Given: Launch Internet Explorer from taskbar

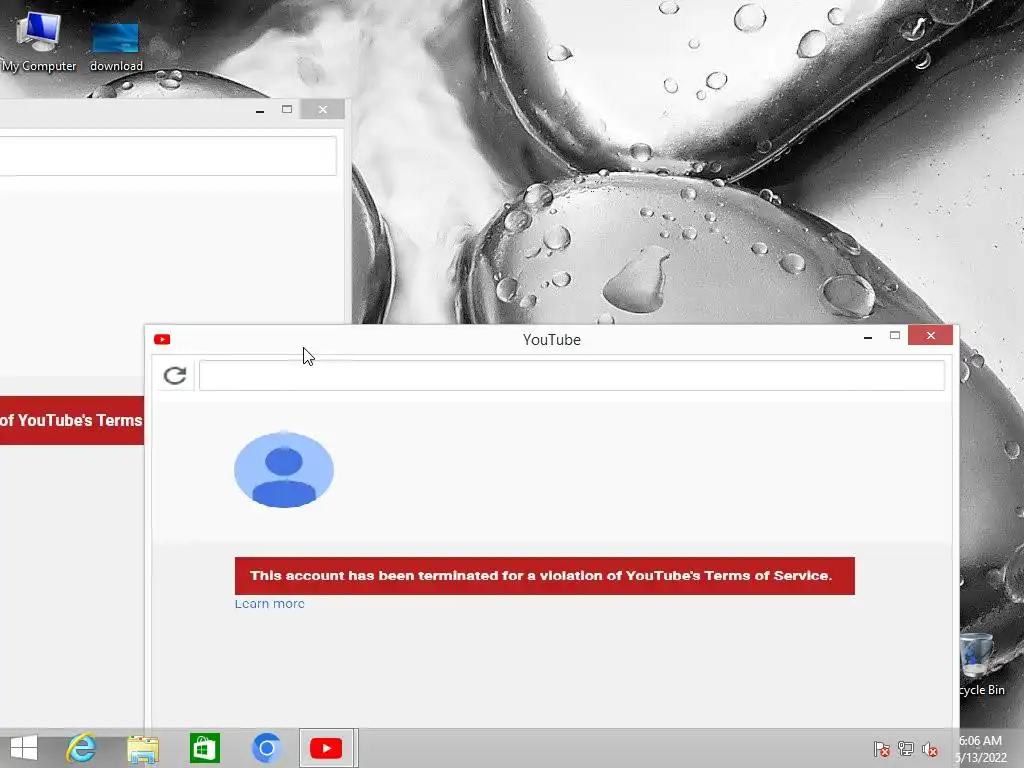Looking at the screenshot, I should 82,748.
